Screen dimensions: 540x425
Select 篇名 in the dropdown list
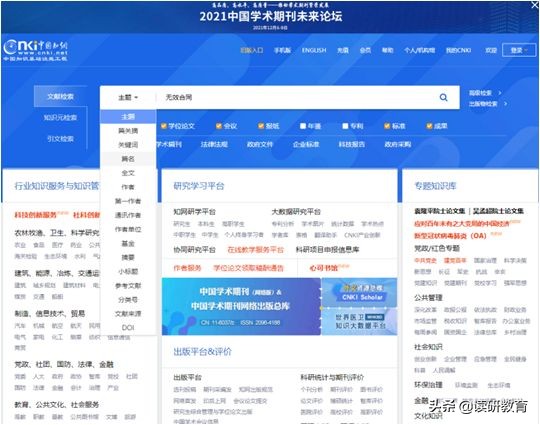(x=128, y=159)
